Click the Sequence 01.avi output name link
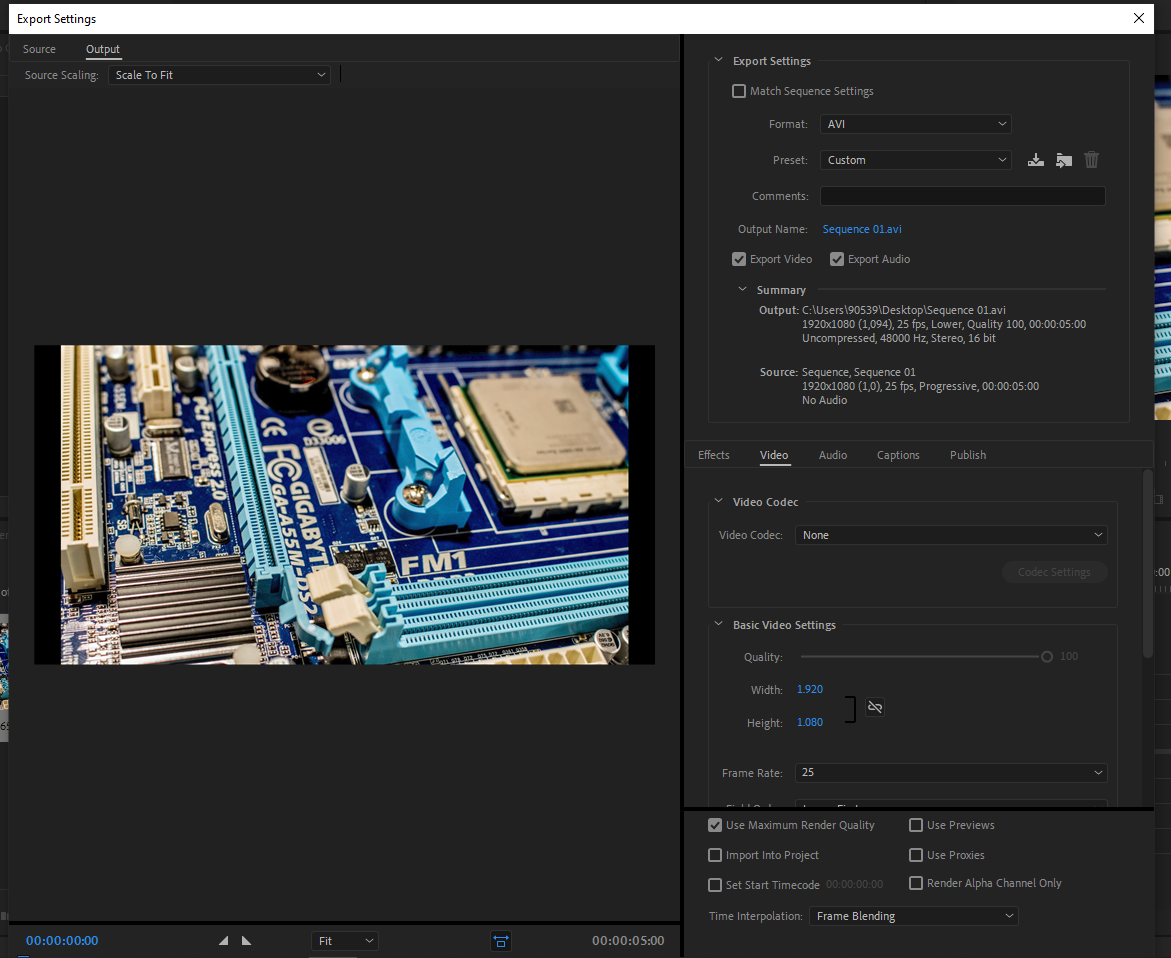Screen dimensions: 1171x958 [x=862, y=229]
